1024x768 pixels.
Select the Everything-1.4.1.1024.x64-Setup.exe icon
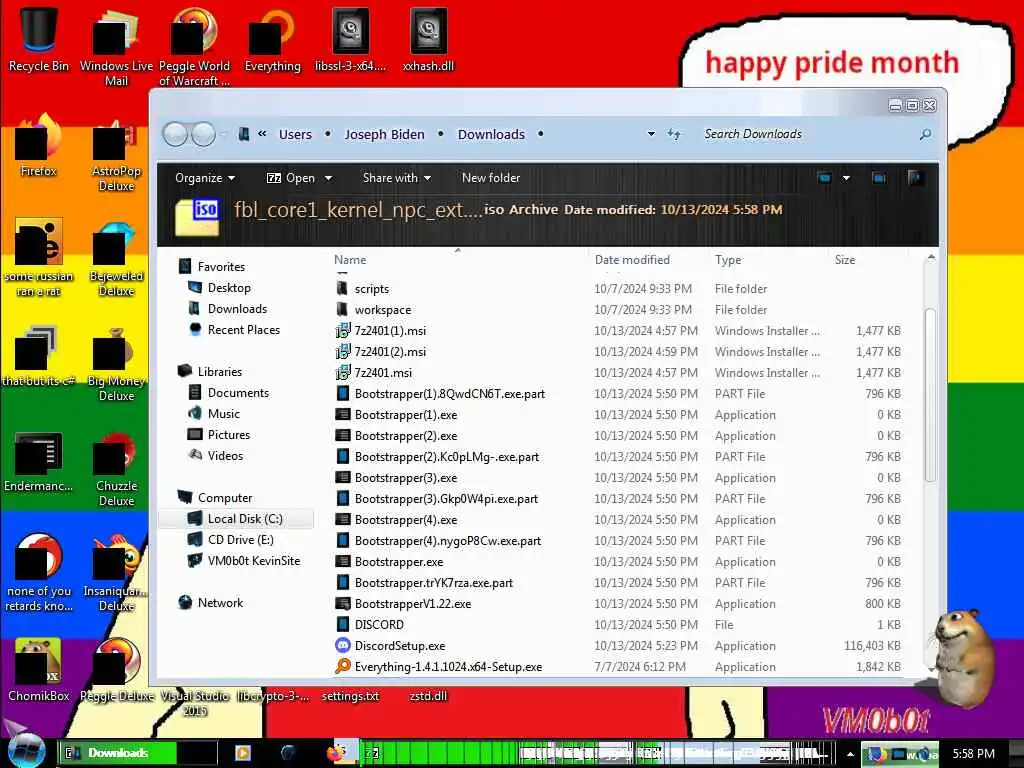(x=342, y=666)
